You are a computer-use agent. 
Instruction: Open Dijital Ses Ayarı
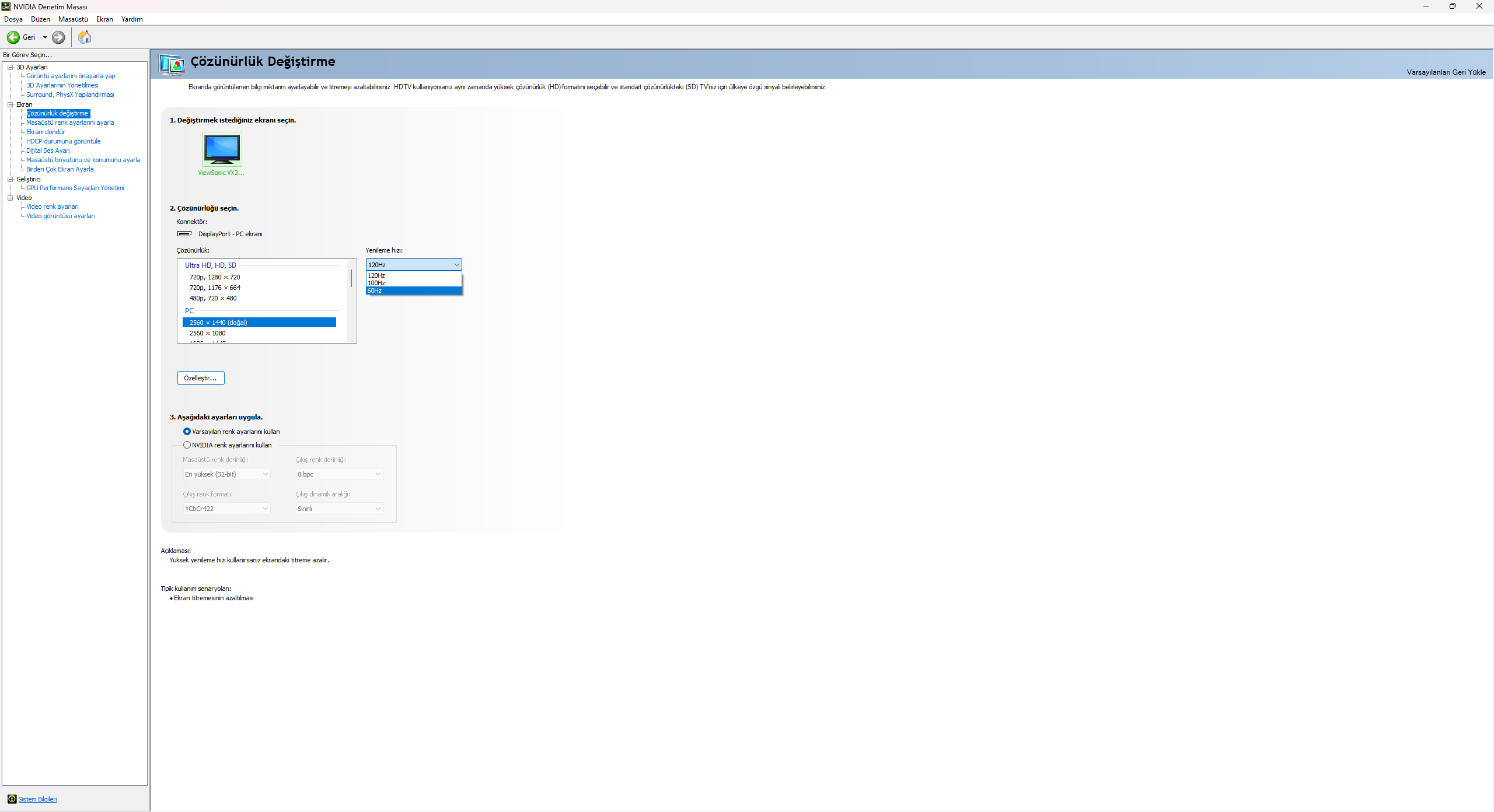tap(48, 150)
